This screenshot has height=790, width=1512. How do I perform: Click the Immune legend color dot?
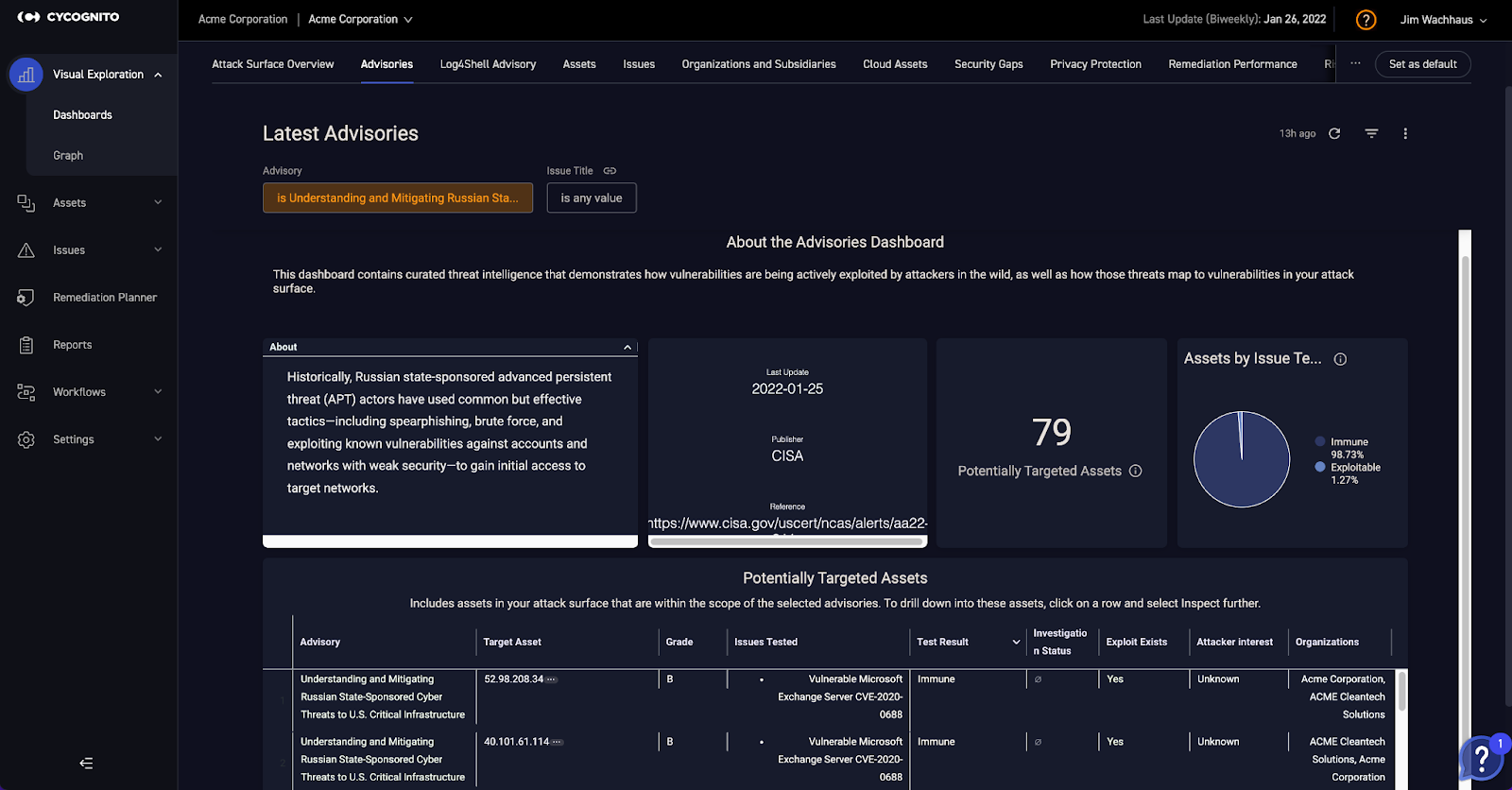tap(1320, 441)
